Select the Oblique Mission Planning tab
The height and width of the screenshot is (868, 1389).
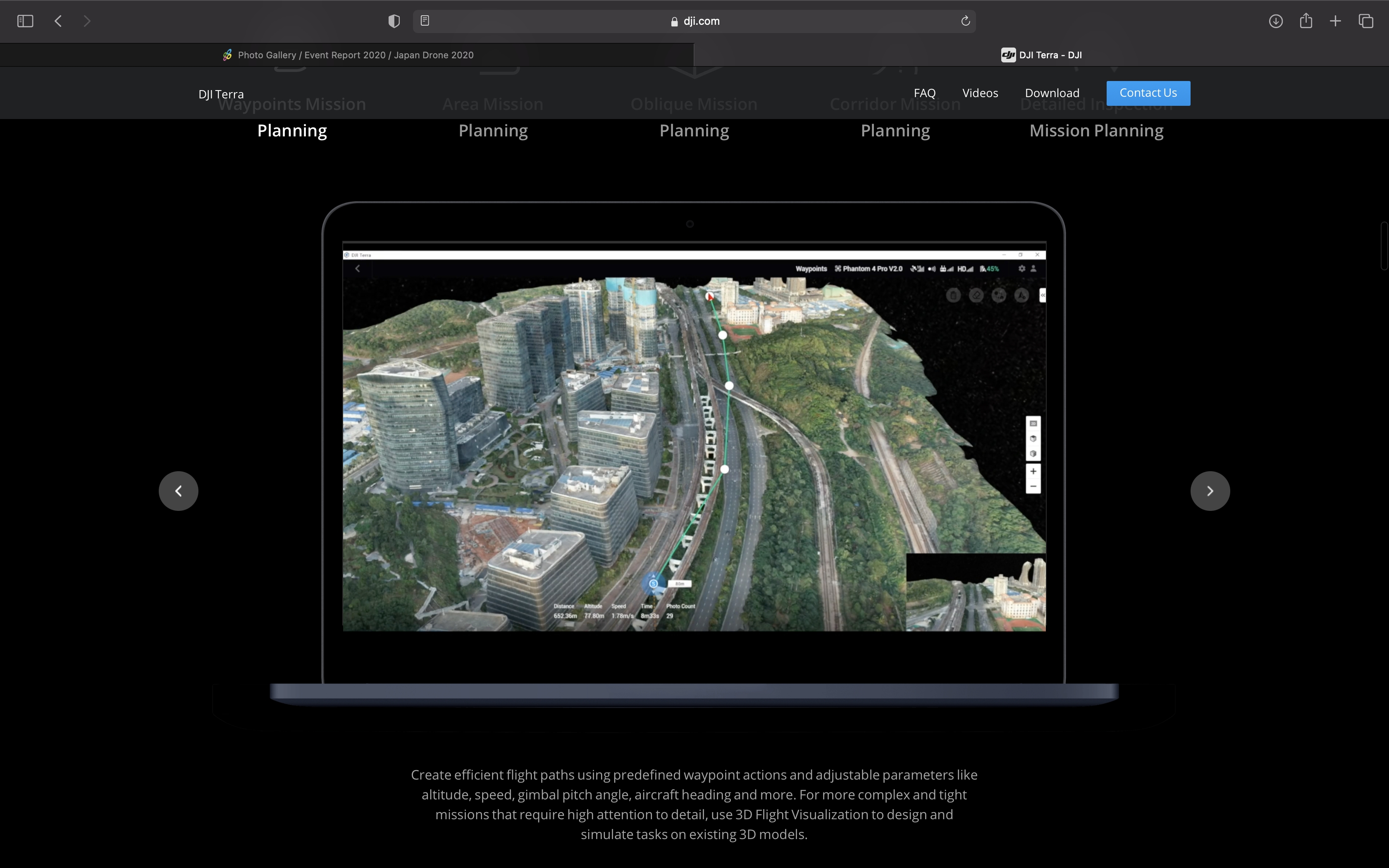tap(694, 131)
